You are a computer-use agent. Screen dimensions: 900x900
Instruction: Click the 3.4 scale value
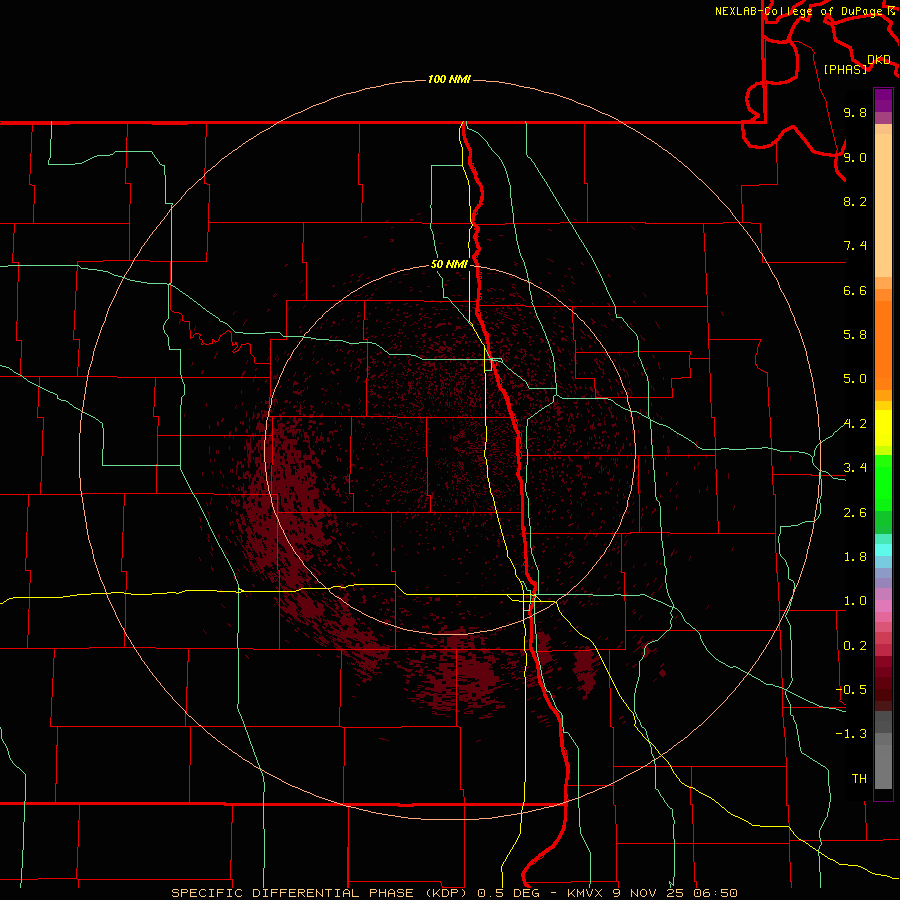(855, 468)
